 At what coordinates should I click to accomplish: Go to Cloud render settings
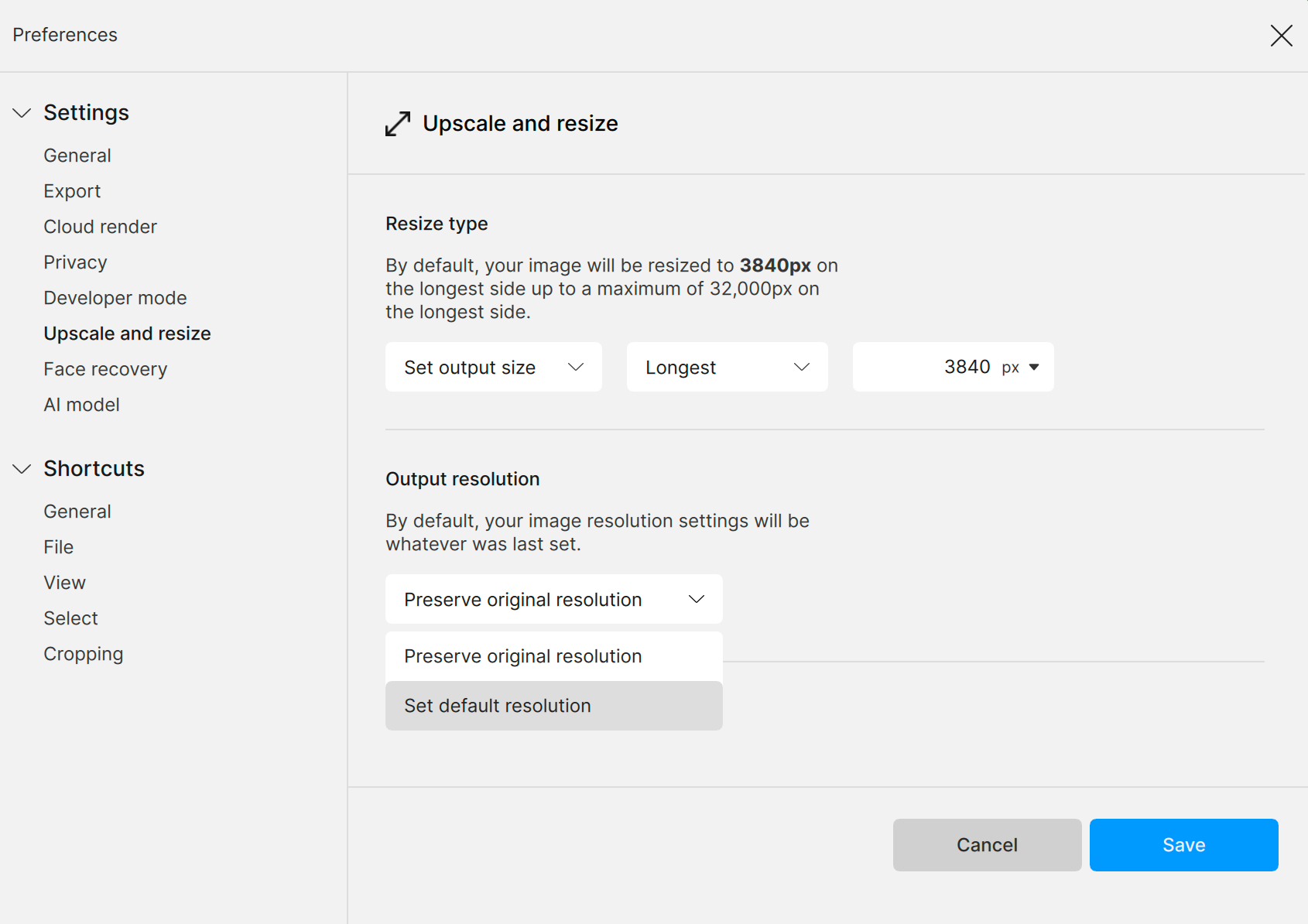[x=100, y=227]
